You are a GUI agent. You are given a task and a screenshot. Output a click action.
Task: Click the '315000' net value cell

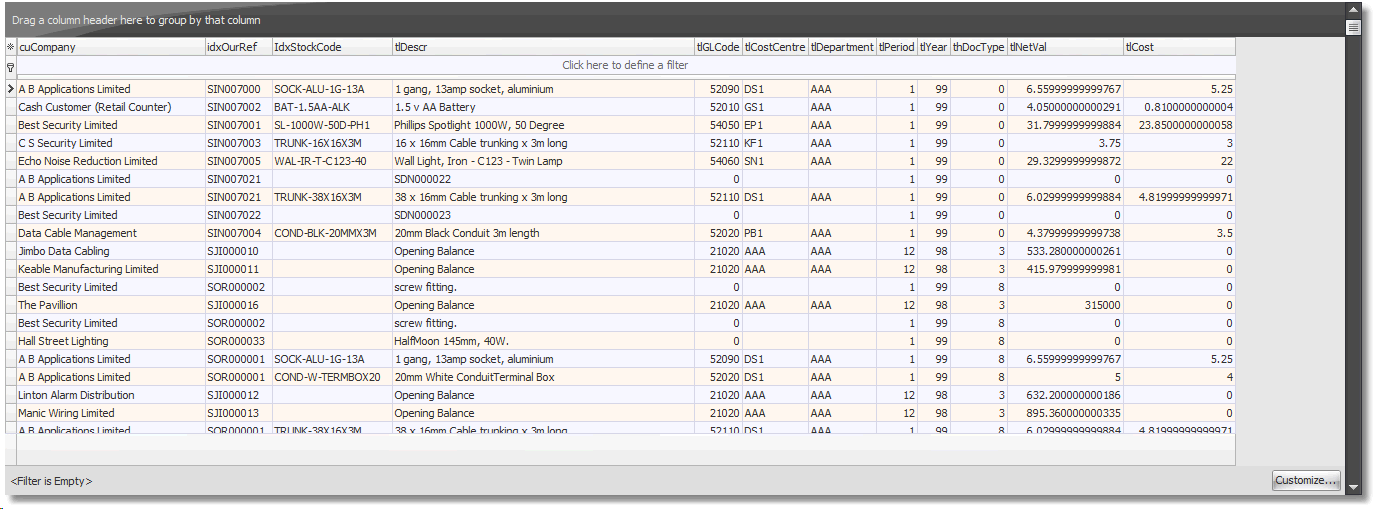[x=1066, y=305]
